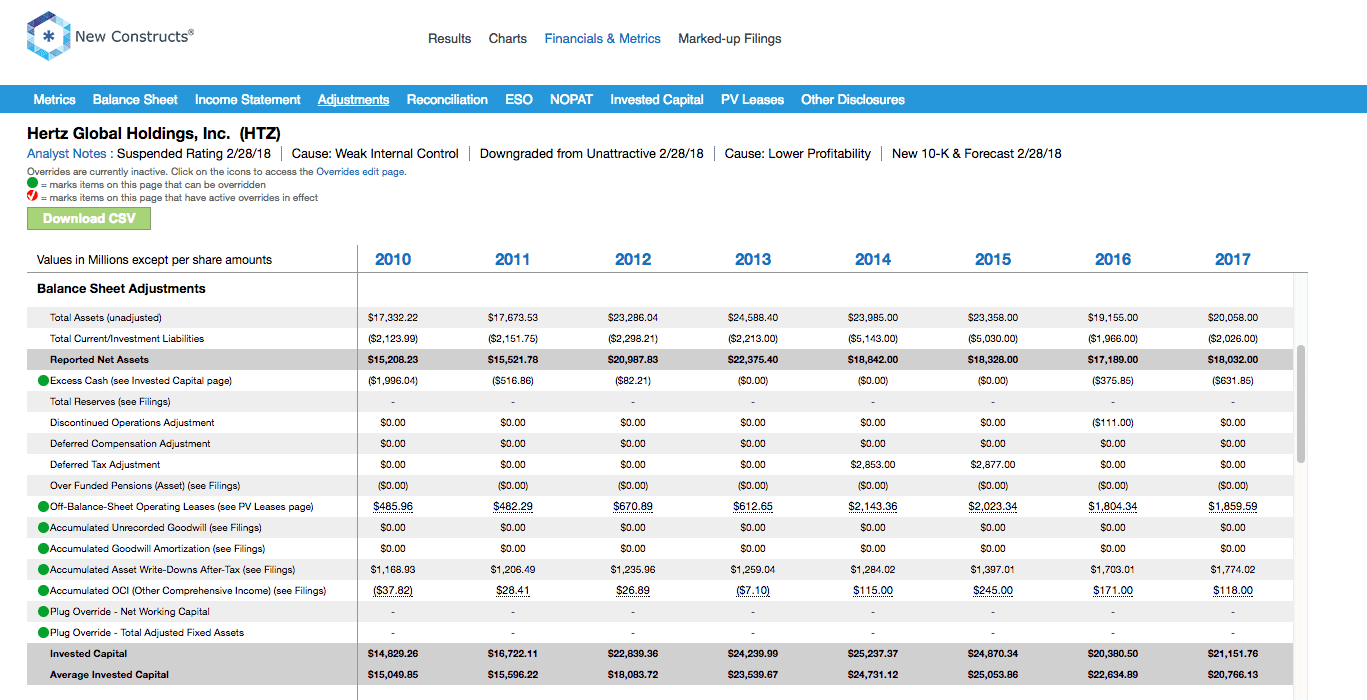Image resolution: width=1367 pixels, height=700 pixels.
Task: Click green dot for Plug Override Net Working Capital
Action: click(x=43, y=612)
